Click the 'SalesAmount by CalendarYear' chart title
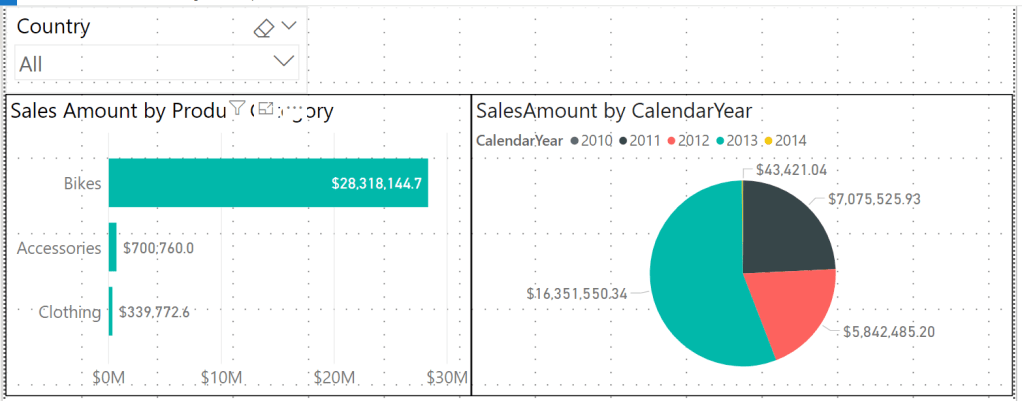The width and height of the screenshot is (1022, 401). (x=614, y=110)
